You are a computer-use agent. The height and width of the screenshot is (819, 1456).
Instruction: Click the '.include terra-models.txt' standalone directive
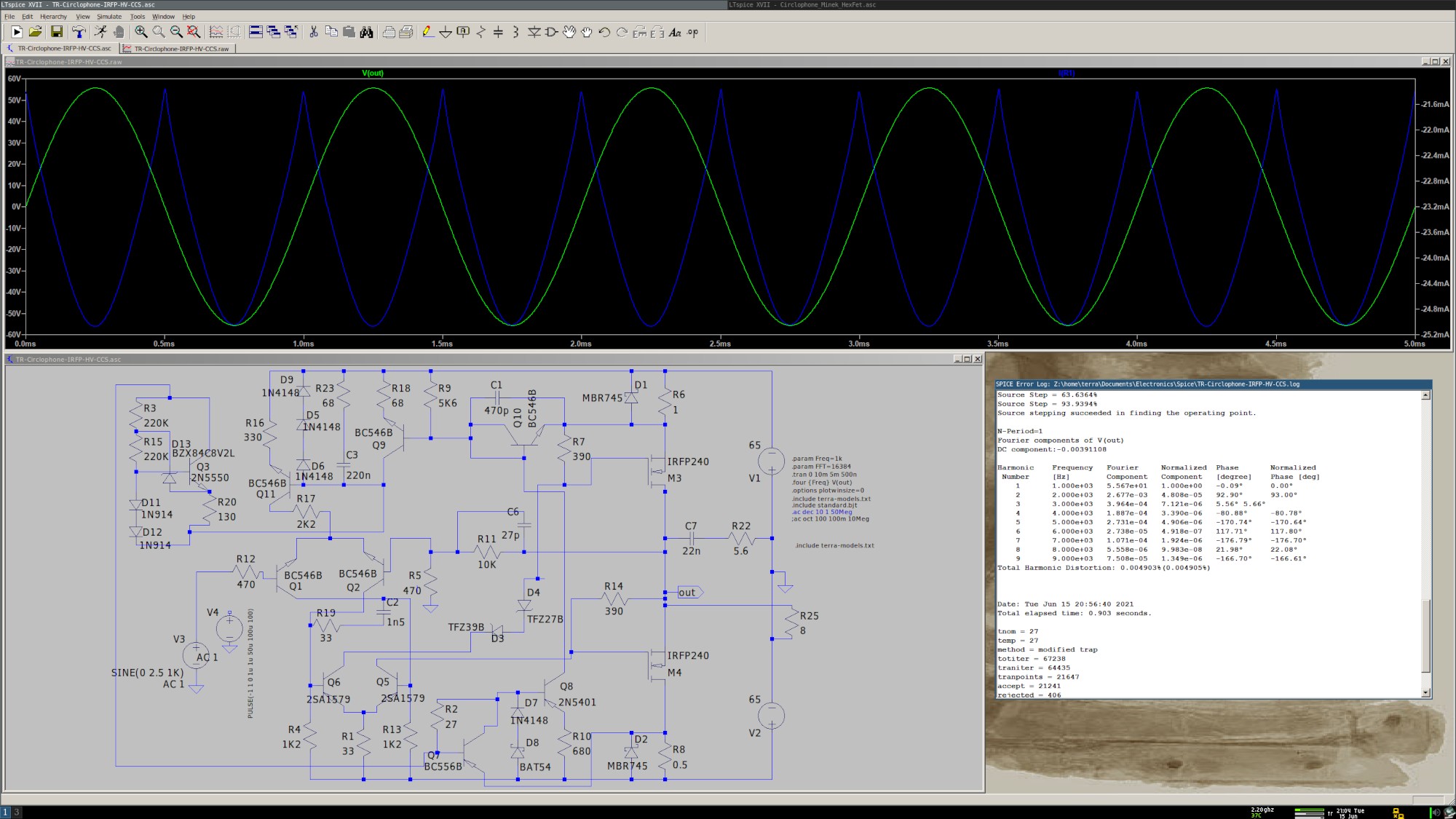[834, 545]
